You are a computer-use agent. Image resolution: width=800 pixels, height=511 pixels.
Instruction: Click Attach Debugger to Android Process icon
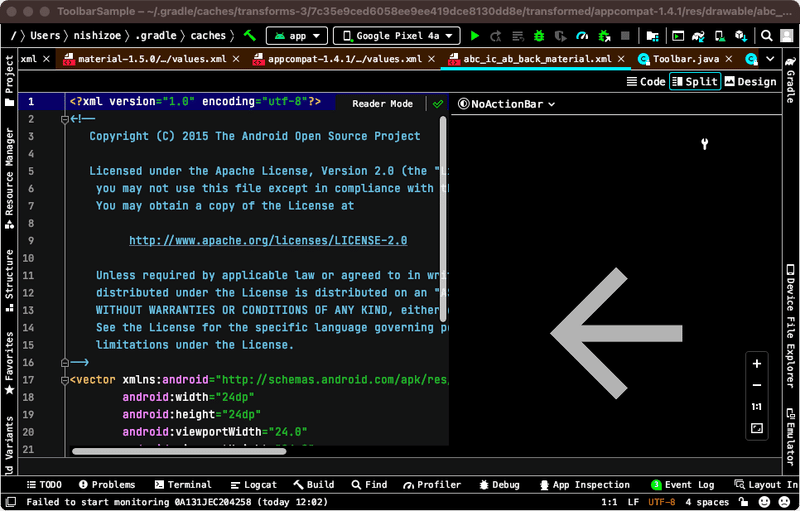(604, 36)
